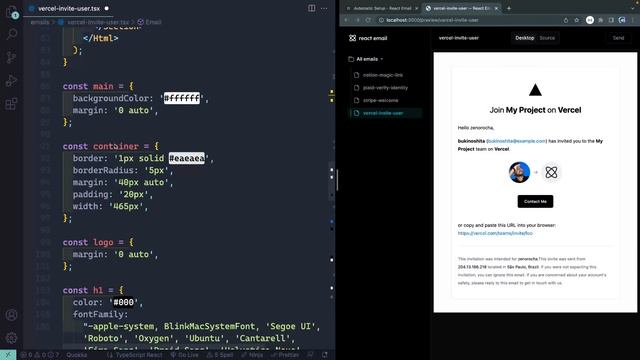This screenshot has width=640, height=360.
Task: Open the plaid-verify-identity email
Action: point(385,88)
